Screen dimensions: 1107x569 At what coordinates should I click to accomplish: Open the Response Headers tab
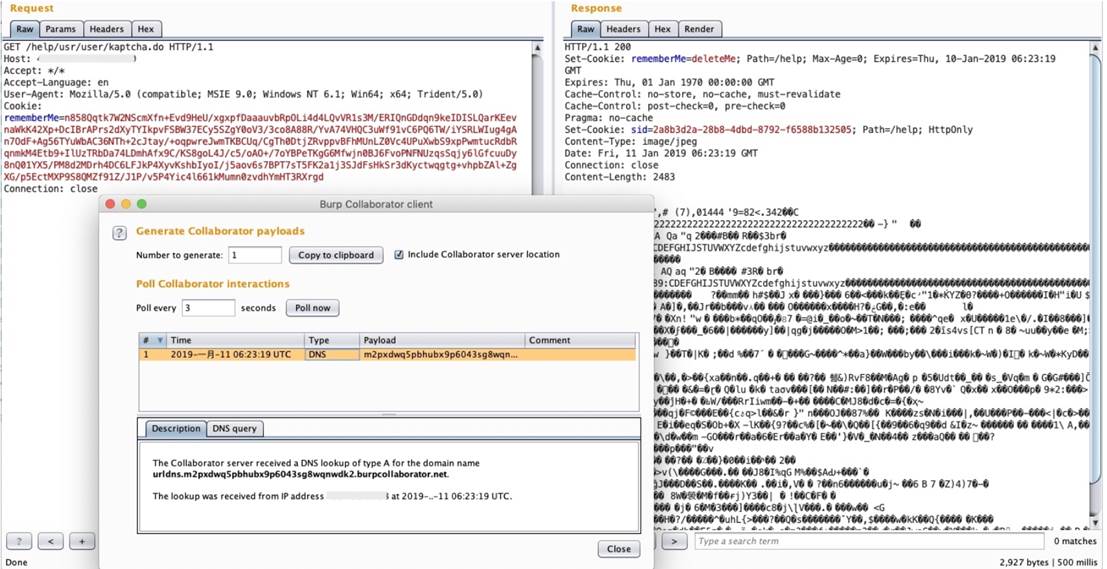623,29
